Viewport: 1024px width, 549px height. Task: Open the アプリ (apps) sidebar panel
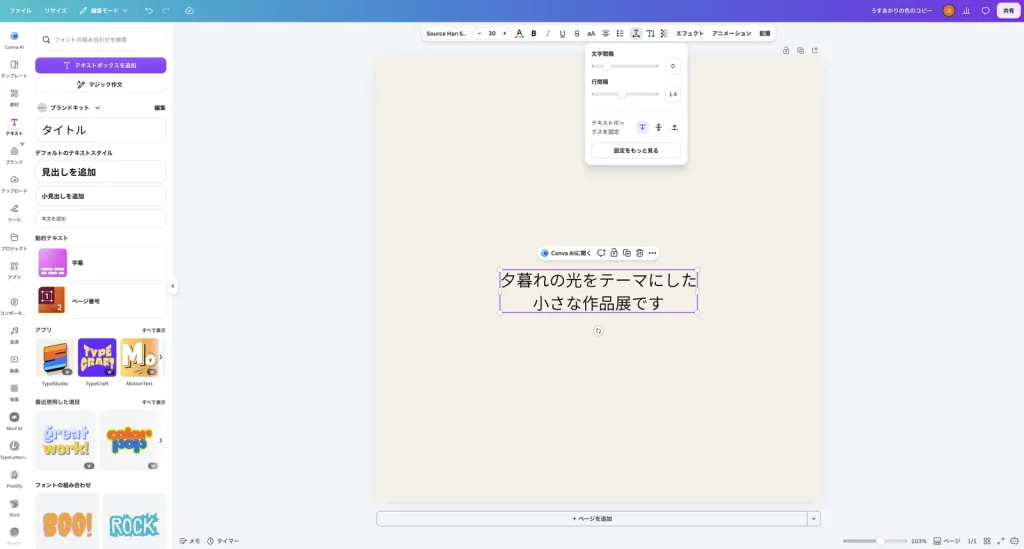[x=14, y=270]
